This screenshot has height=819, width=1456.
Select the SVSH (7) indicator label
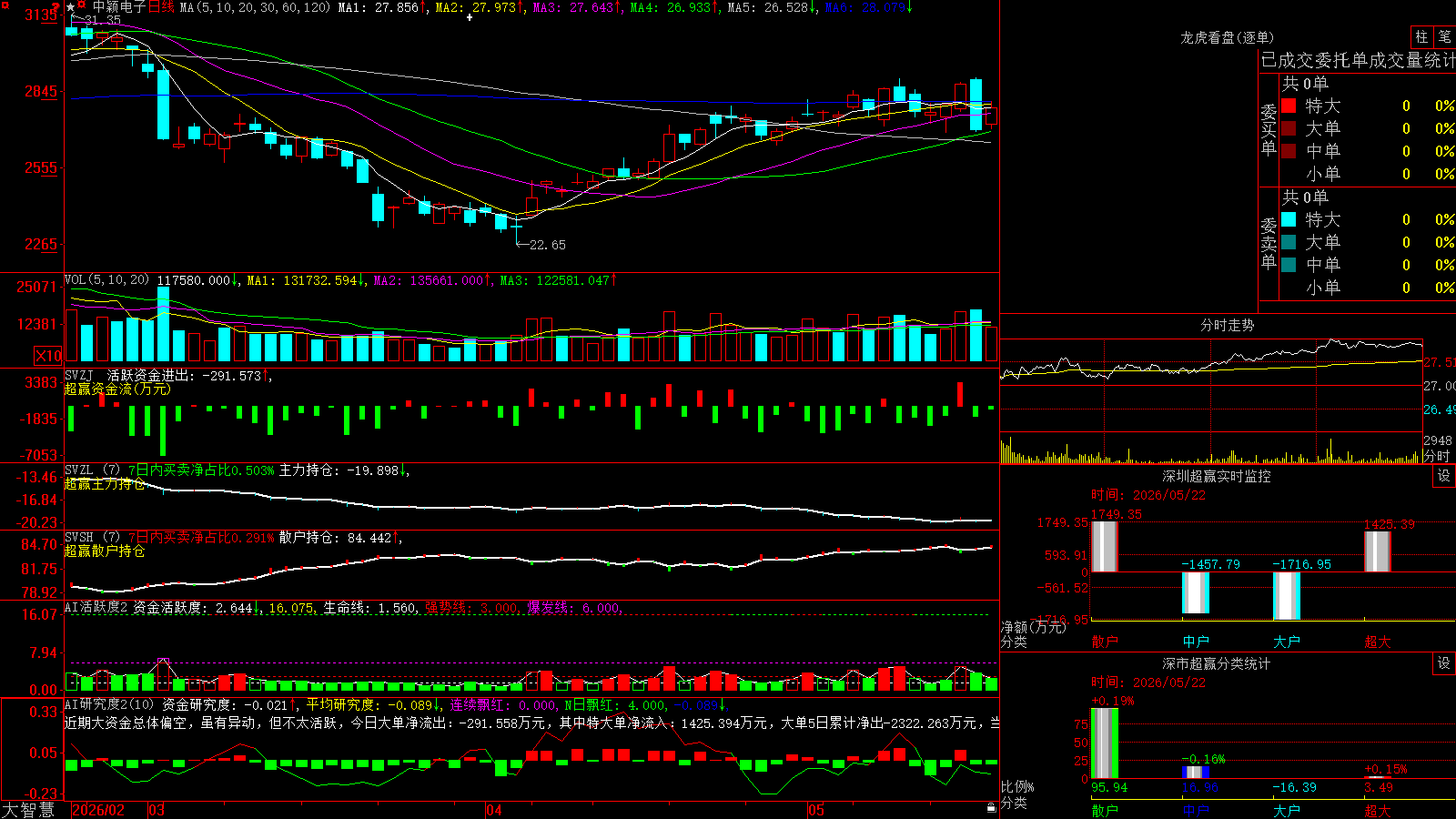tap(92, 538)
